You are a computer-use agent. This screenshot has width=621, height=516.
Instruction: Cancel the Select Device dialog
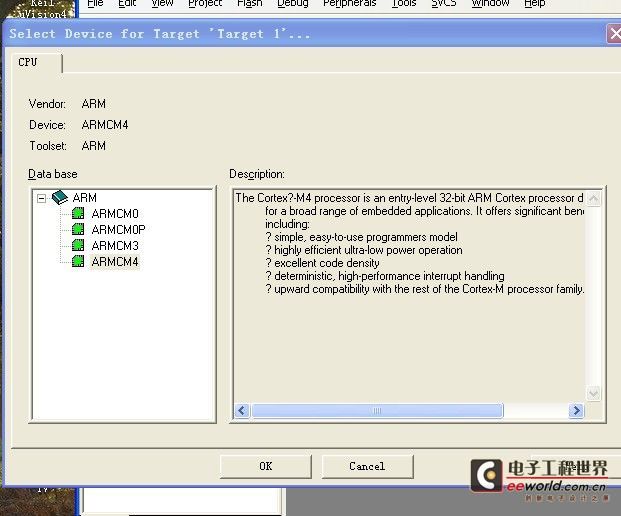pos(367,466)
